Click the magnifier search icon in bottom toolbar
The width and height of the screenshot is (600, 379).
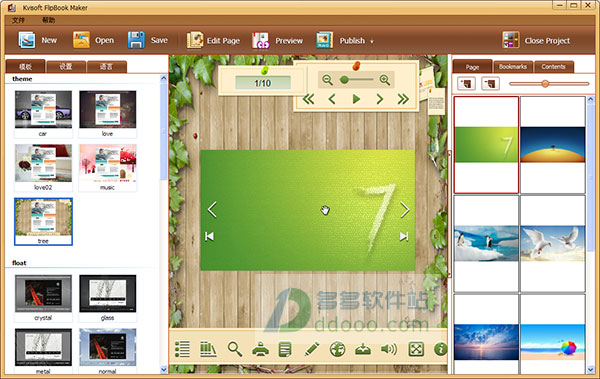[x=235, y=349]
